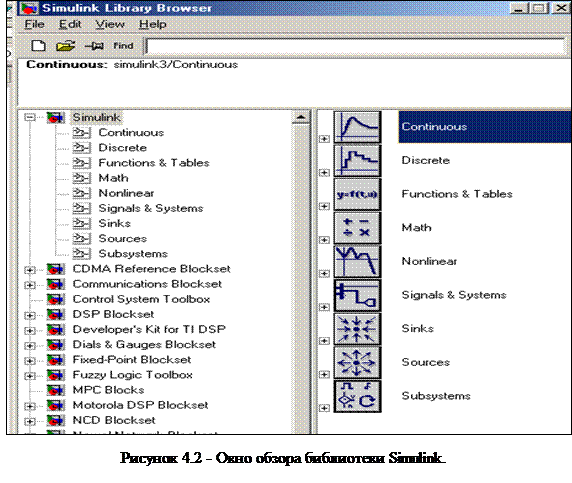Collapse the Simulink tree node

(30, 117)
